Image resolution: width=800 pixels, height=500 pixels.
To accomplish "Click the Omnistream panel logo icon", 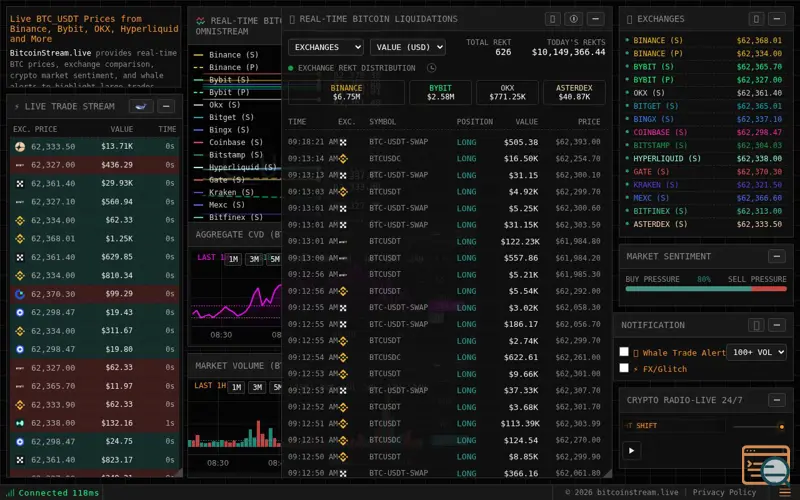I will click(x=201, y=21).
